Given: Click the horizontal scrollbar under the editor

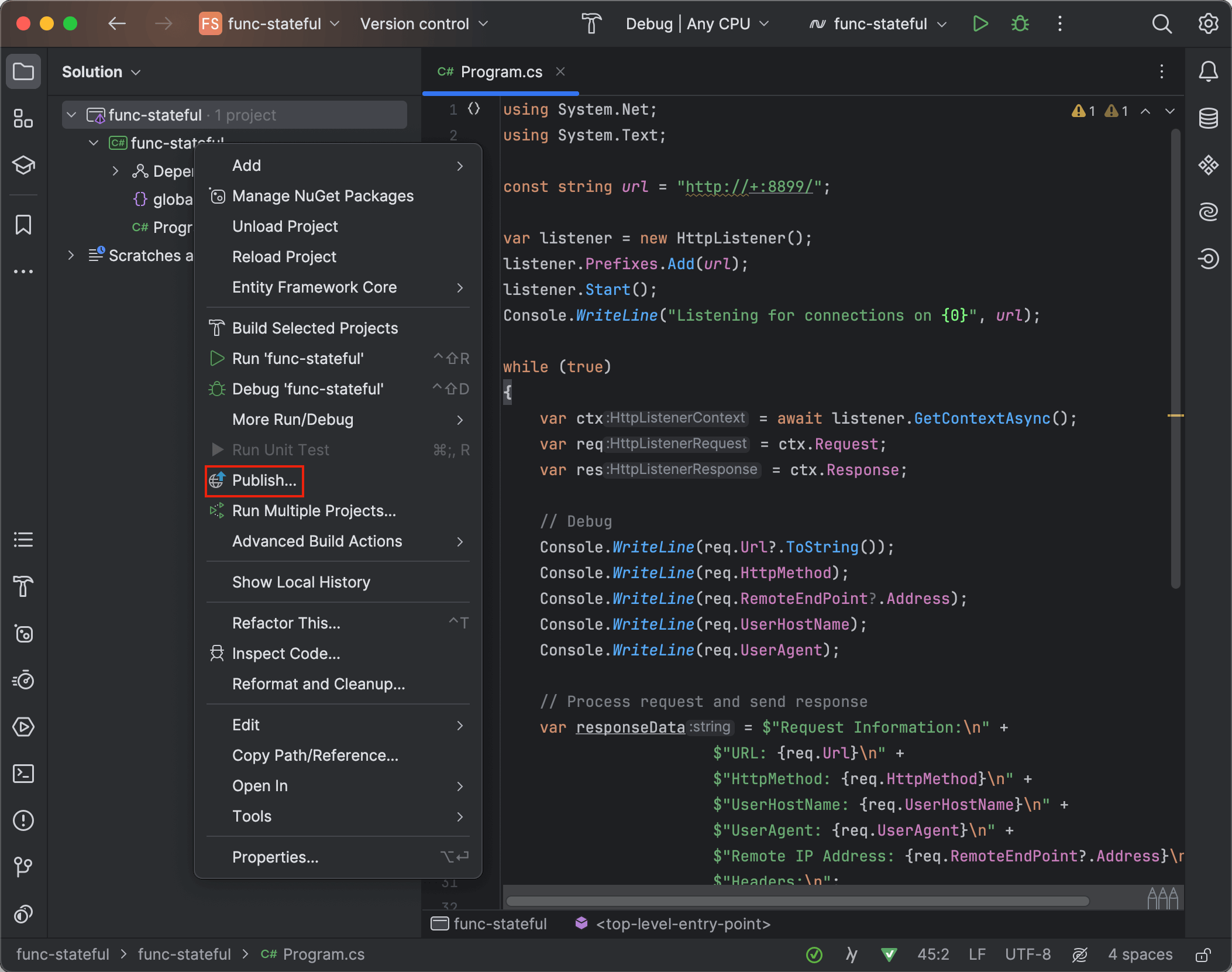Looking at the screenshot, I should [797, 901].
